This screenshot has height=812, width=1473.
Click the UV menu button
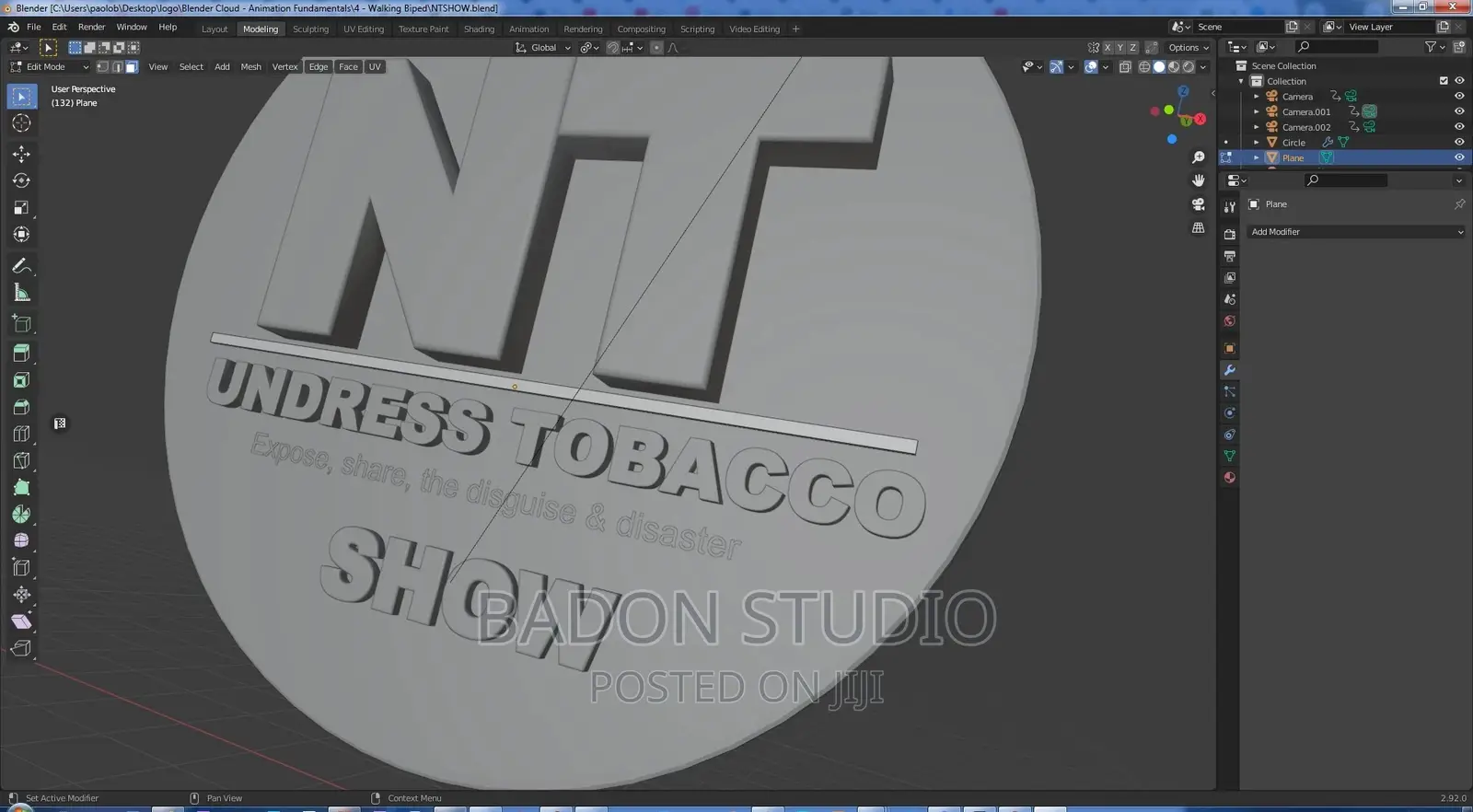[375, 67]
